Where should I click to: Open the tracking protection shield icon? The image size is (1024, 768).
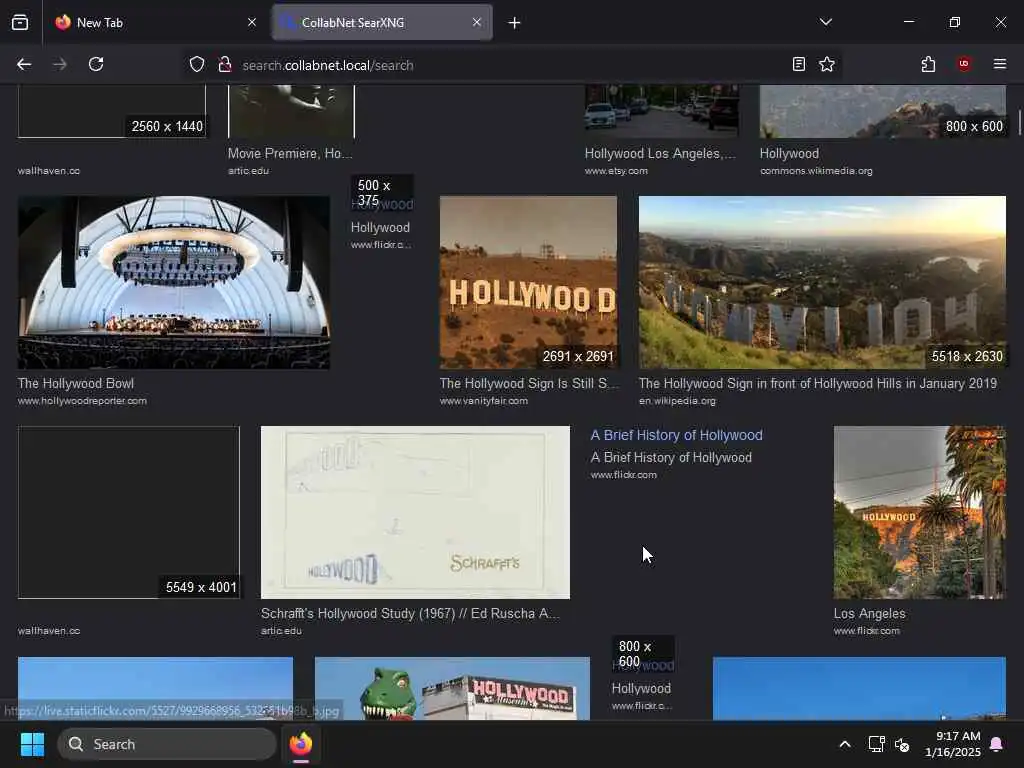tap(197, 64)
